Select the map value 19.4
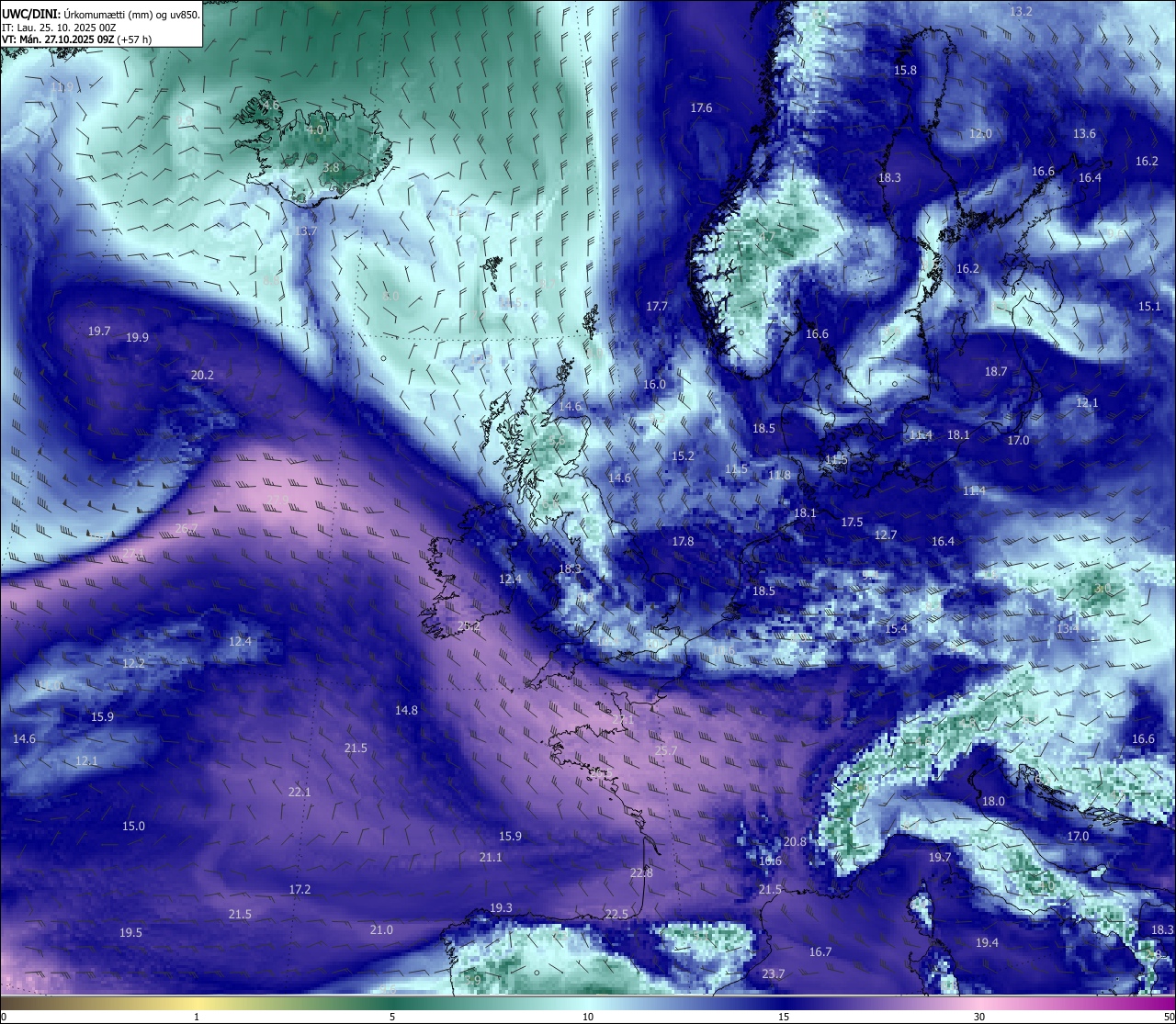Image resolution: width=1176 pixels, height=1024 pixels. [x=987, y=943]
